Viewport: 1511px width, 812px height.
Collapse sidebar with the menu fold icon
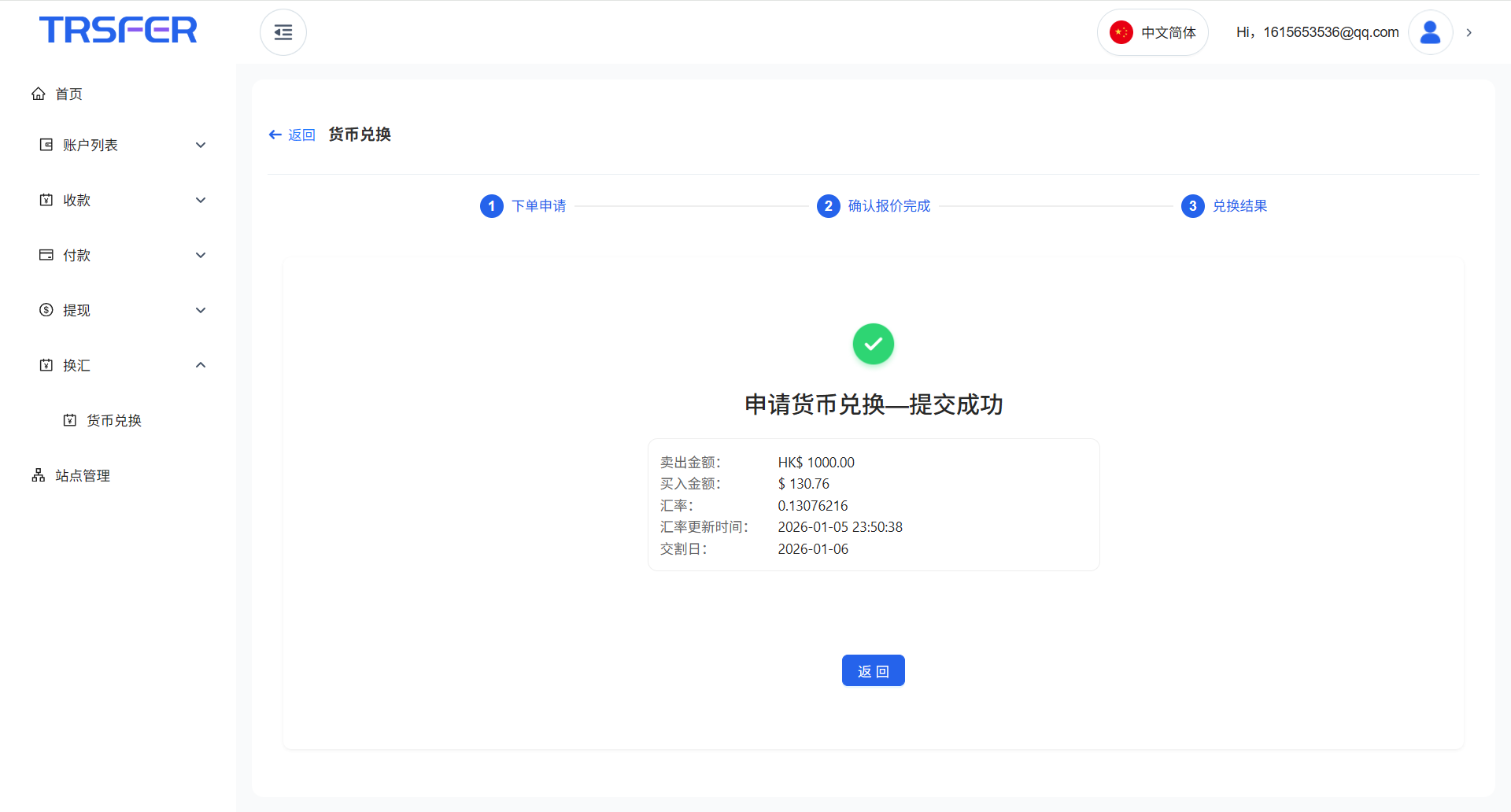pos(283,32)
